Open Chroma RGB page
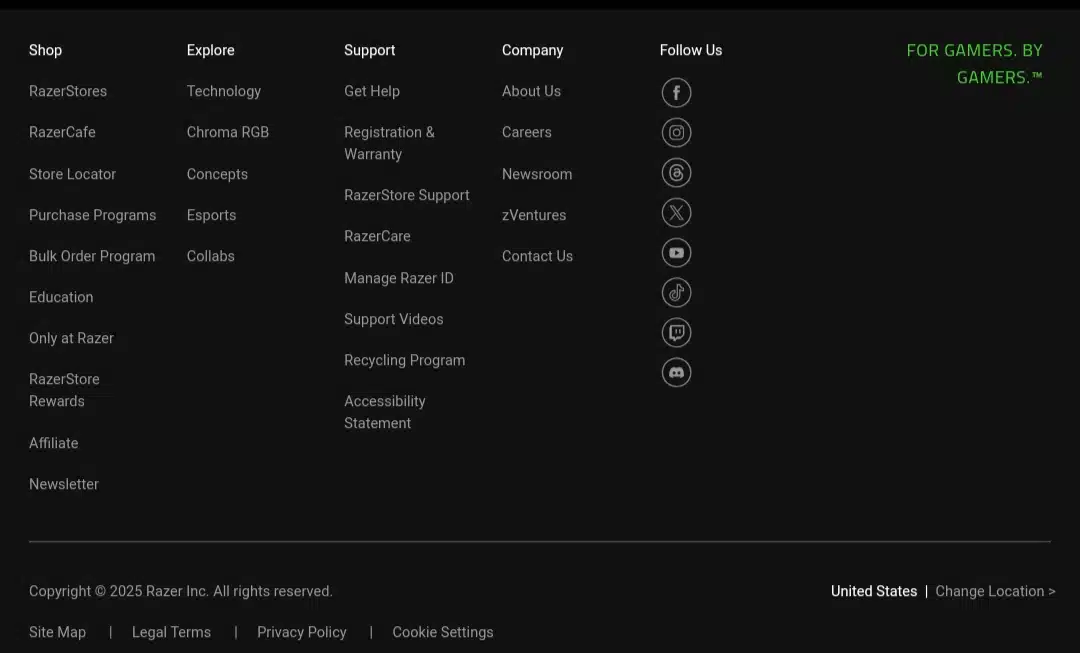 pyautogui.click(x=227, y=132)
